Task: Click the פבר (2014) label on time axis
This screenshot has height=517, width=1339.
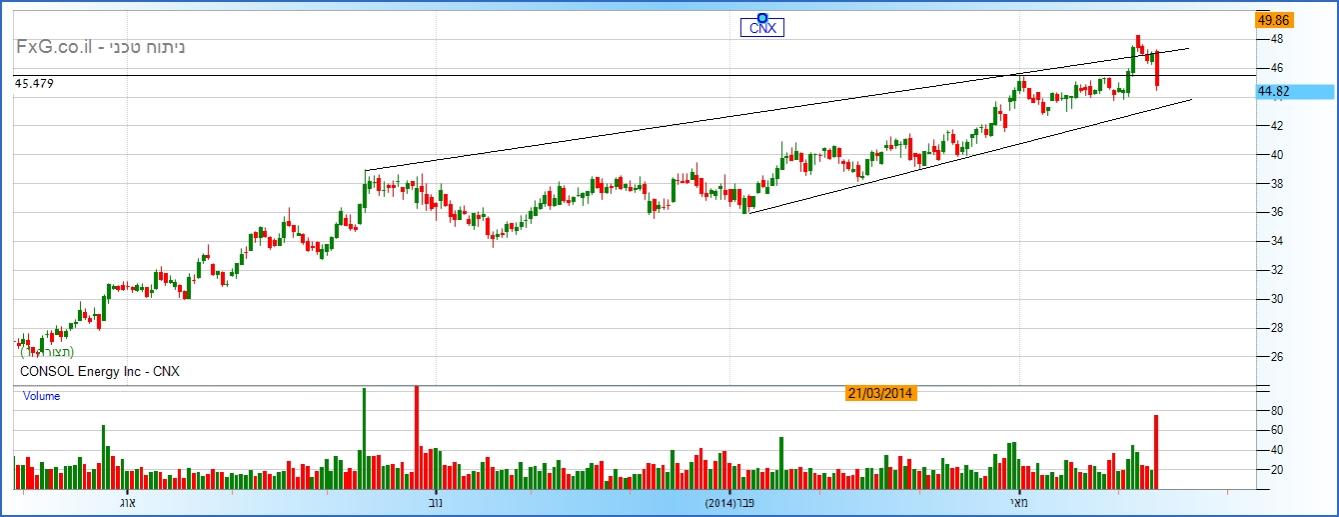Action: click(732, 501)
